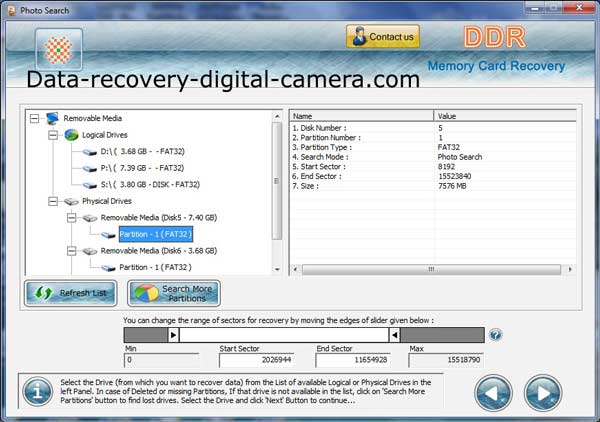Click the Physical Drives disk icon

point(72,202)
